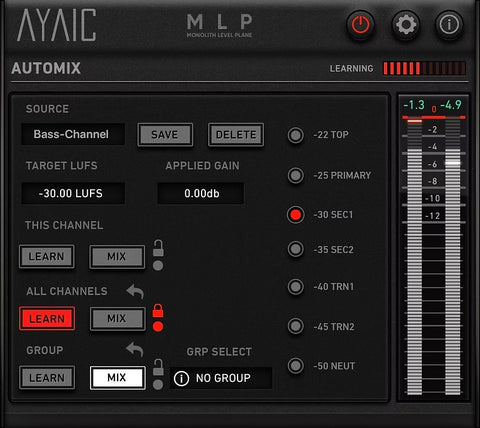This screenshot has width=480, height=428.
Task: Activate the red ALL CHANNELS LEARN button
Action: [47, 319]
